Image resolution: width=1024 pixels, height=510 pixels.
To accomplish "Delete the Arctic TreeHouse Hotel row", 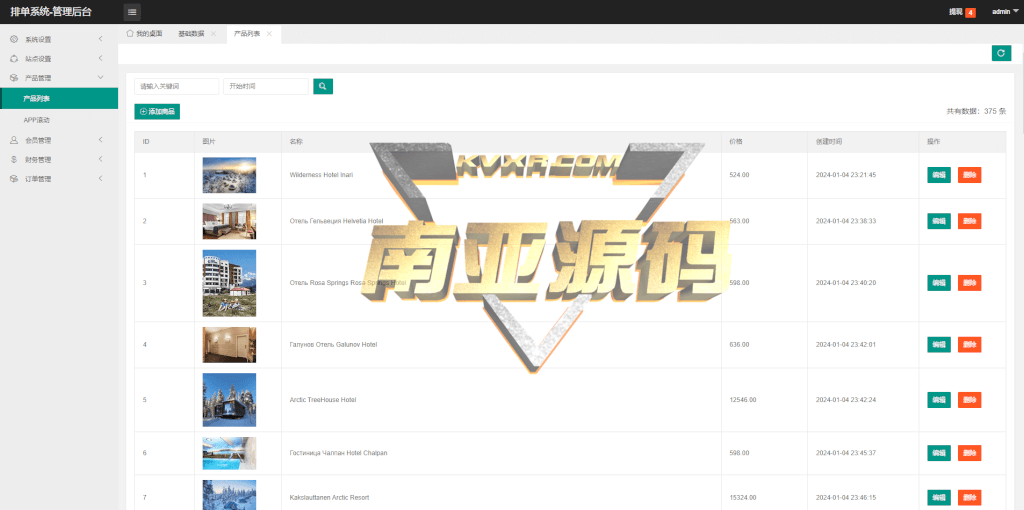I will point(970,400).
